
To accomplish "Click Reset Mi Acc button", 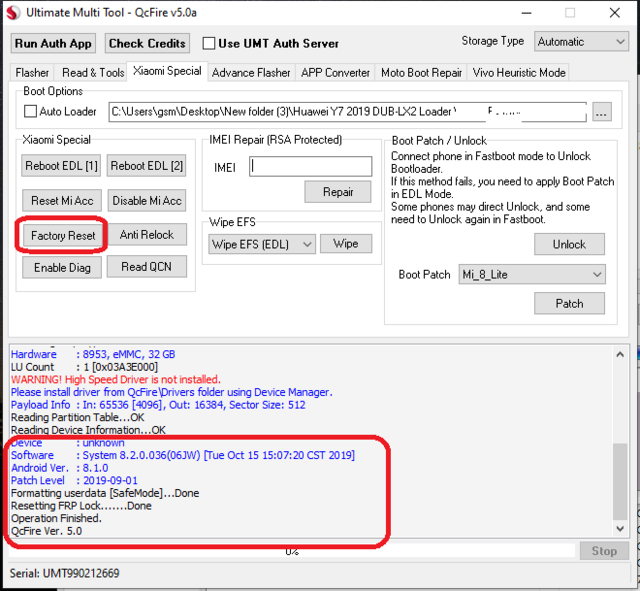I will [x=62, y=200].
